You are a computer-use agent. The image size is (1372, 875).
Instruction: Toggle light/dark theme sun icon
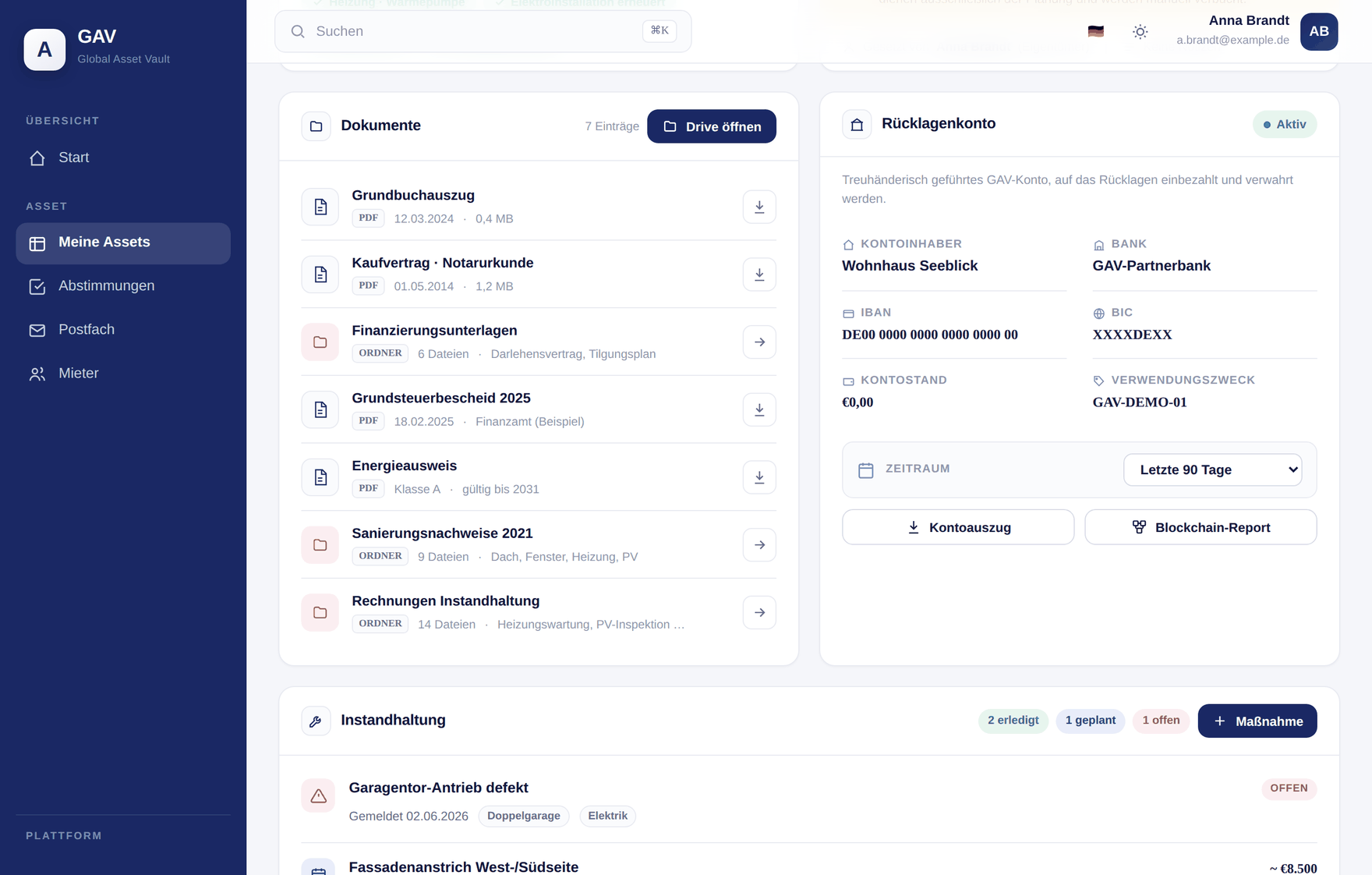(x=1140, y=32)
